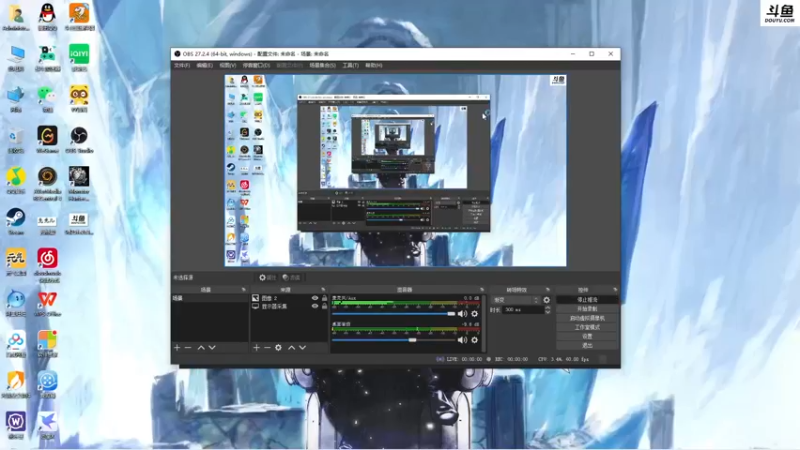Open Recycle Bin desktop icon
The image size is (800, 450).
click(16, 140)
